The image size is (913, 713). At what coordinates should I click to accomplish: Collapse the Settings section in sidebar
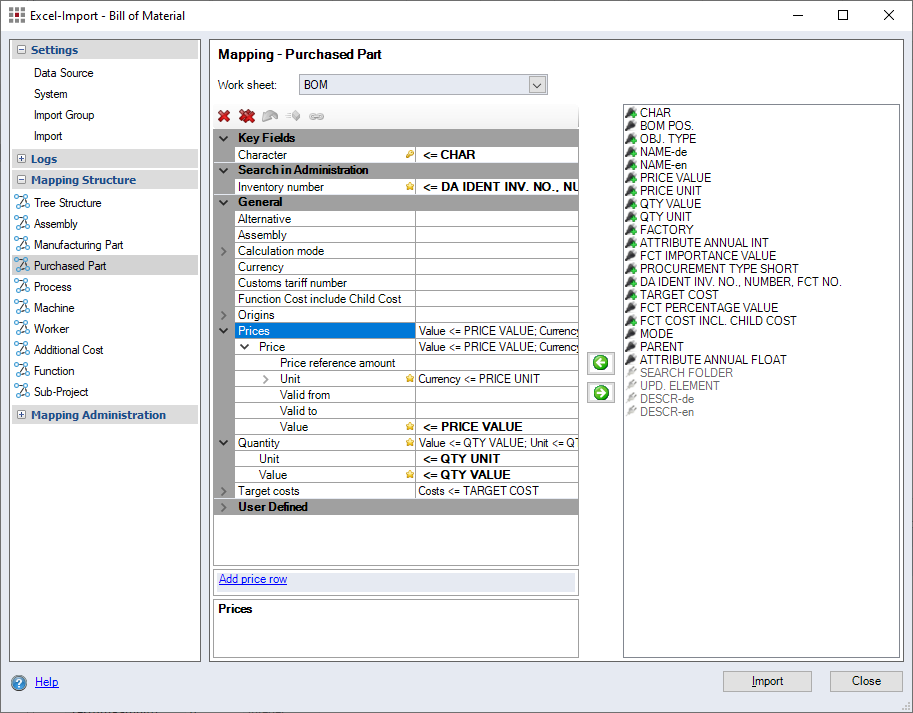(22, 50)
